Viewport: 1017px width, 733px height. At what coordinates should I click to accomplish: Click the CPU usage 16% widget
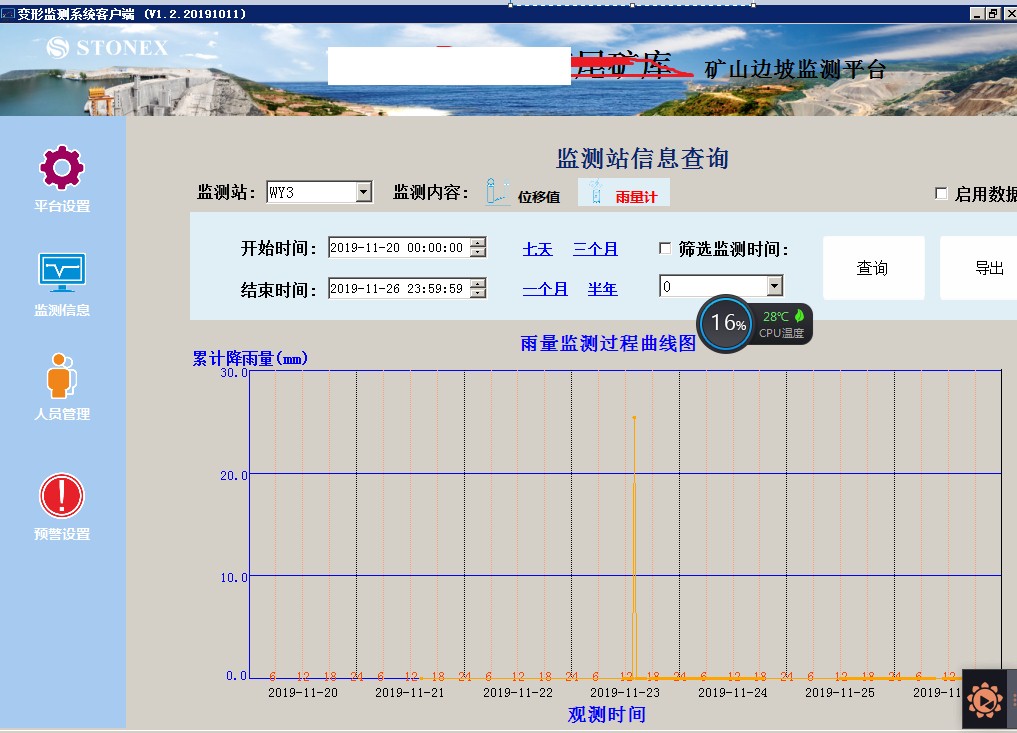[x=725, y=323]
